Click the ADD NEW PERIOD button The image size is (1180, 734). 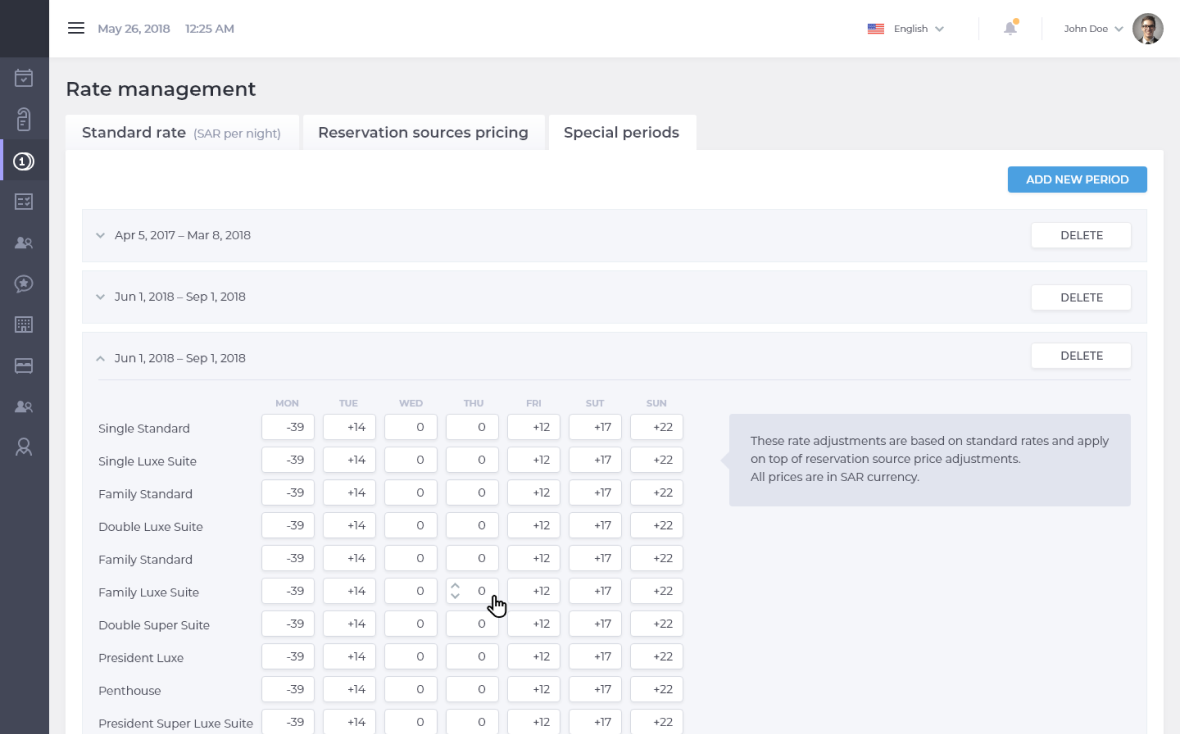1077,179
